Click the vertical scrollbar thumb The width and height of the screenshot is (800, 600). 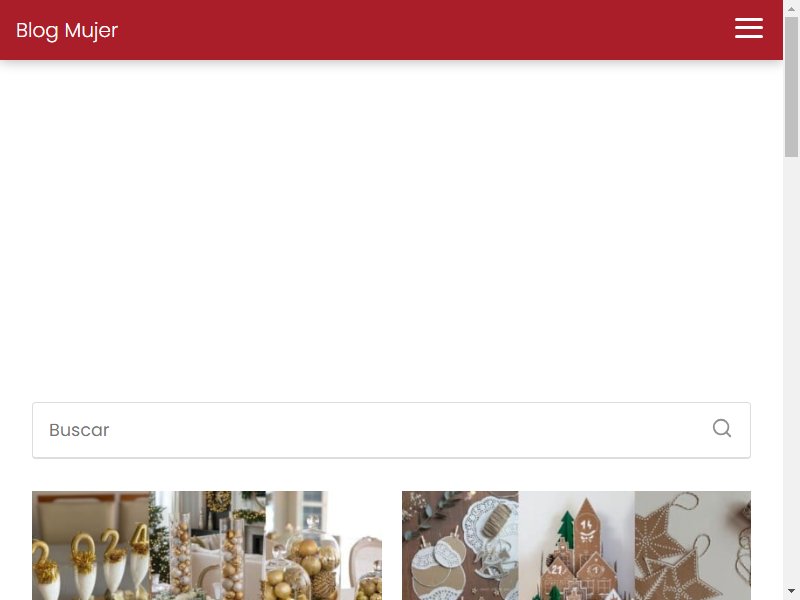[791, 87]
